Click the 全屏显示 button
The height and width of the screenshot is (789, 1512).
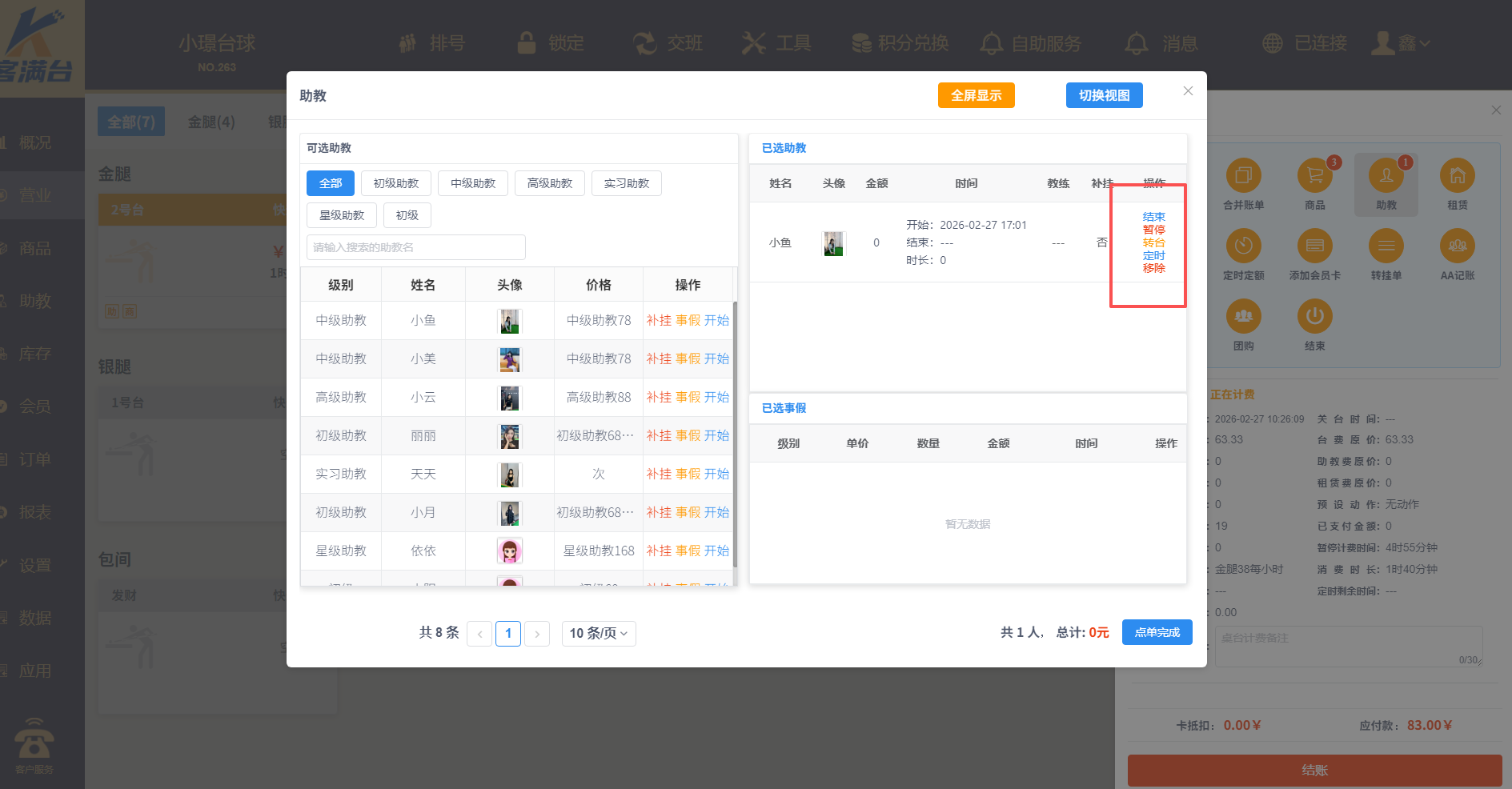click(976, 95)
